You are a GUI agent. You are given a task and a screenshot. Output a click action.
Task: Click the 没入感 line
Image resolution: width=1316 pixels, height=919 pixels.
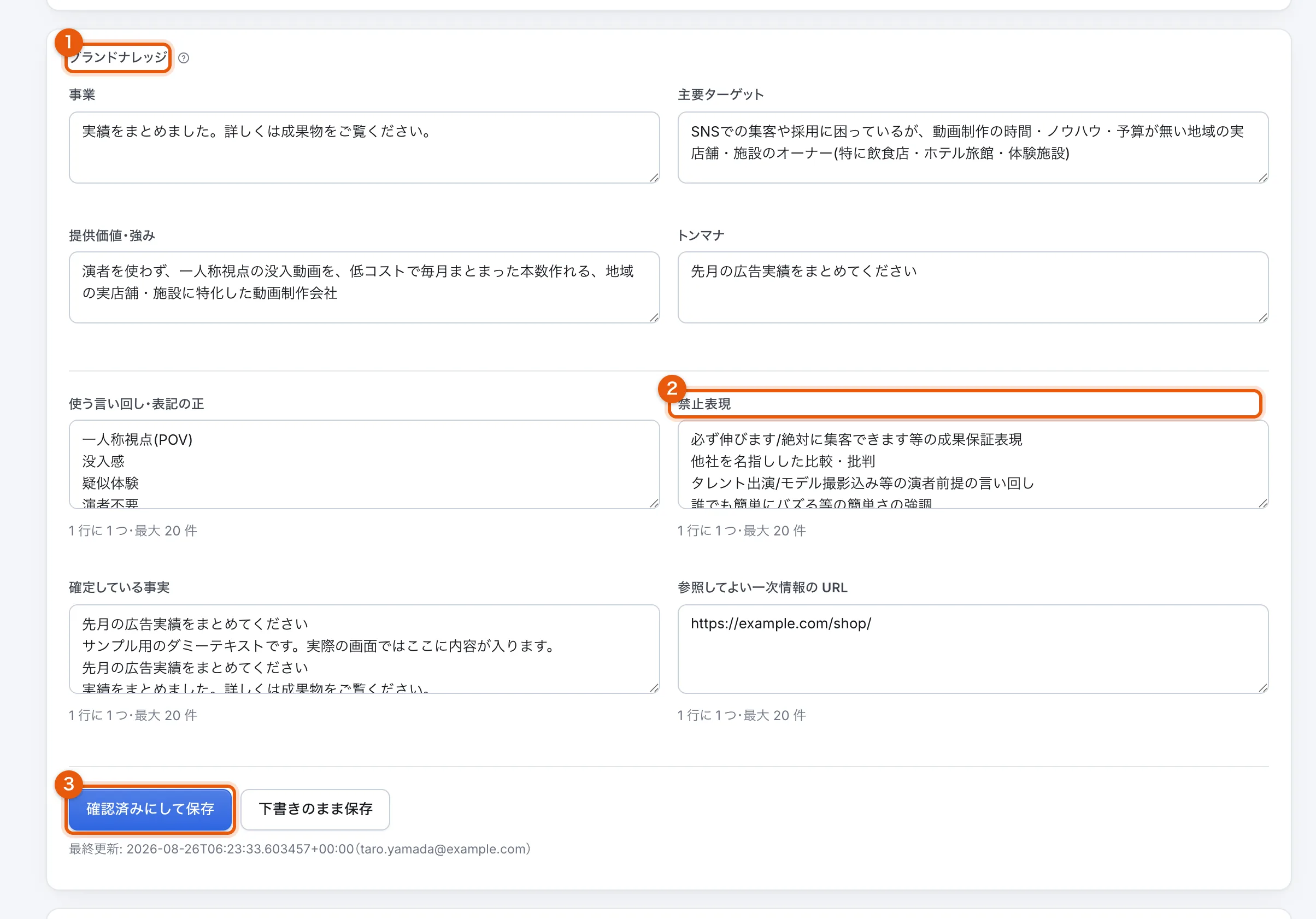103,461
